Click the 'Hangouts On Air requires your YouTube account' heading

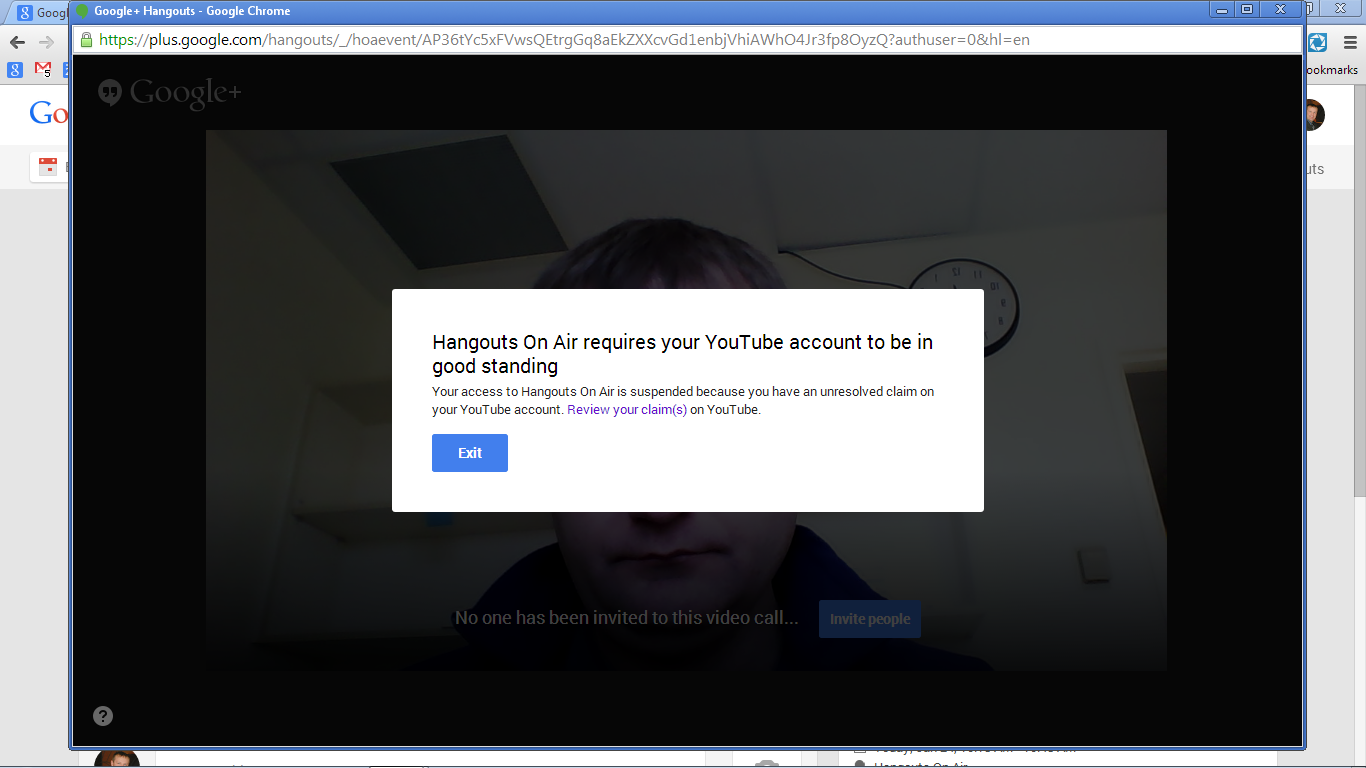coord(682,354)
